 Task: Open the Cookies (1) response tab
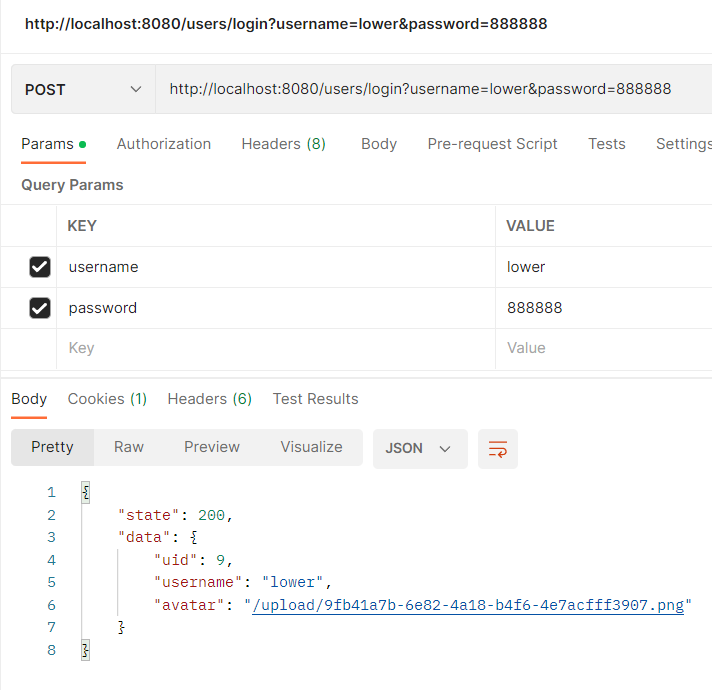coord(107,399)
